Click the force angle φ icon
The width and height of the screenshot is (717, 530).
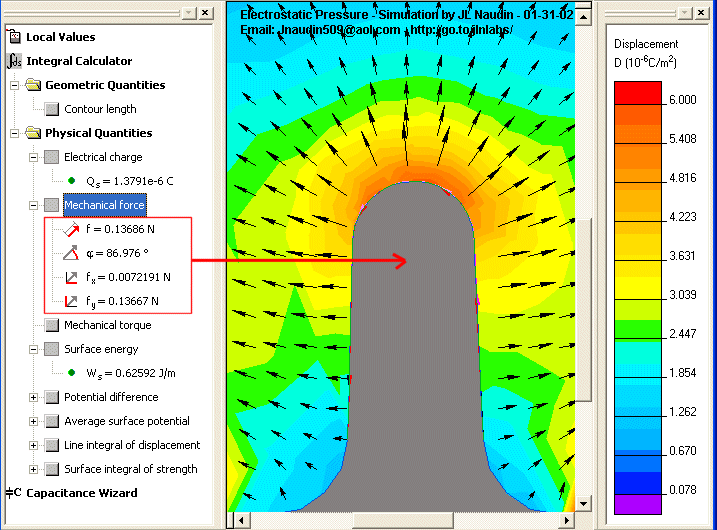click(x=71, y=253)
